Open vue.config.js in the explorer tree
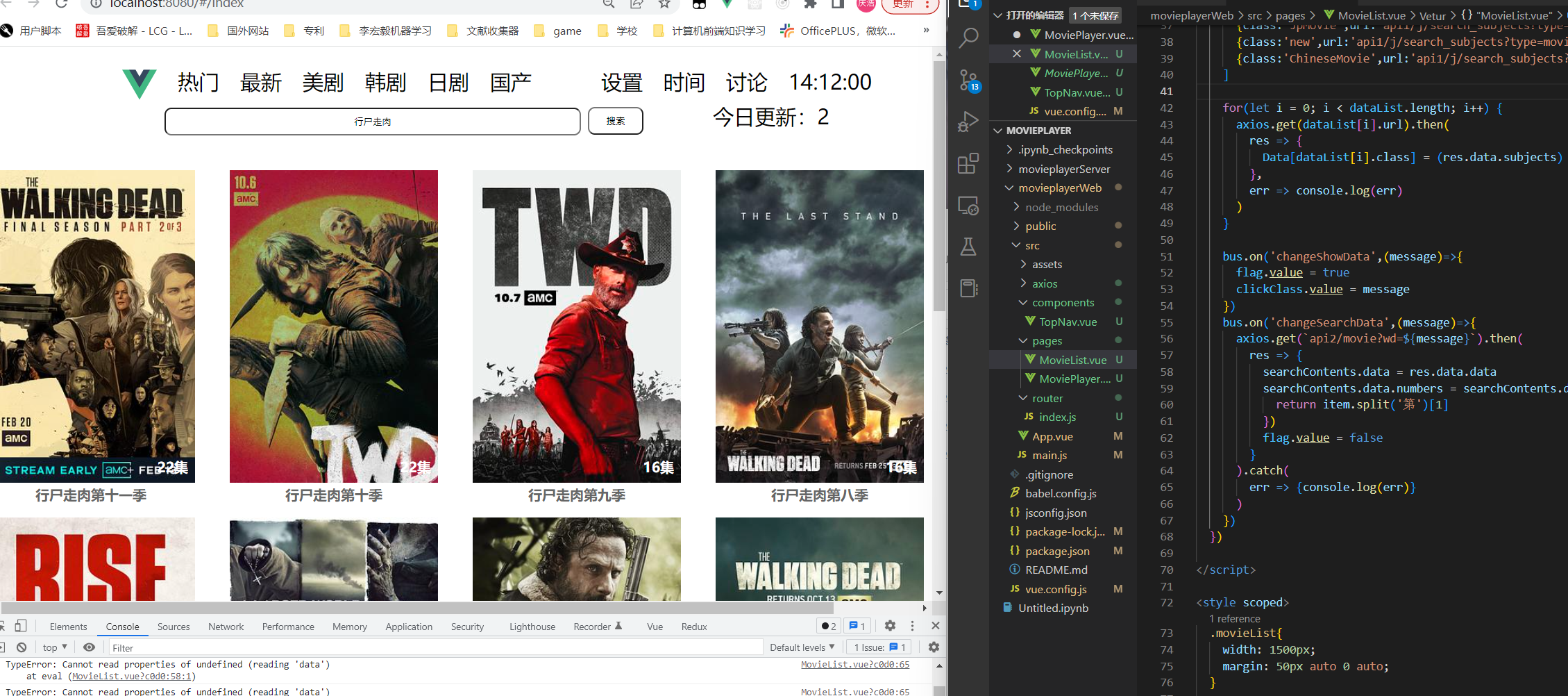This screenshot has width=1568, height=696. click(1056, 589)
